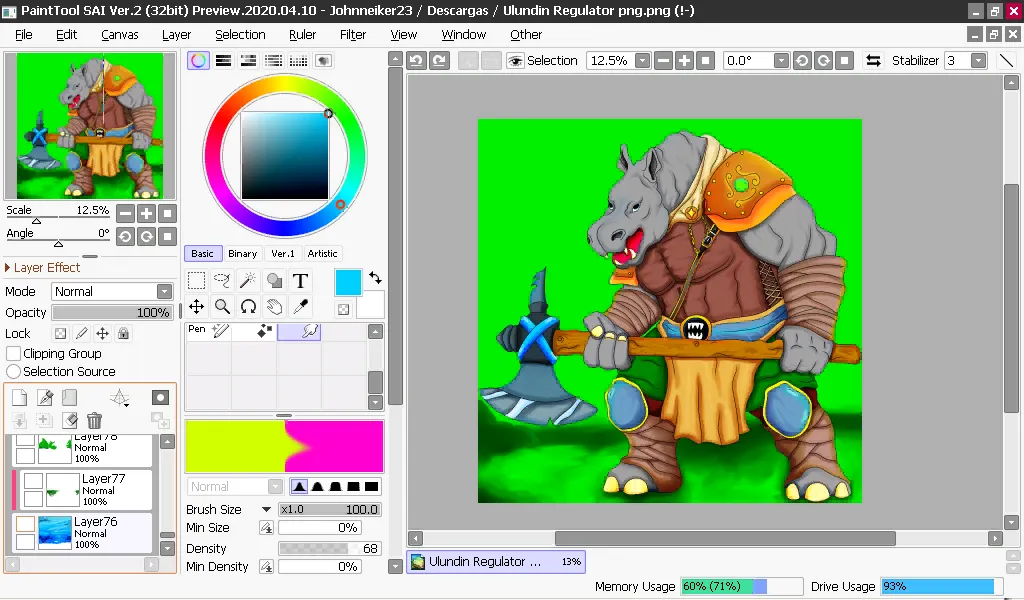Select the Hand pan tool
Image resolution: width=1024 pixels, height=600 pixels.
274,306
